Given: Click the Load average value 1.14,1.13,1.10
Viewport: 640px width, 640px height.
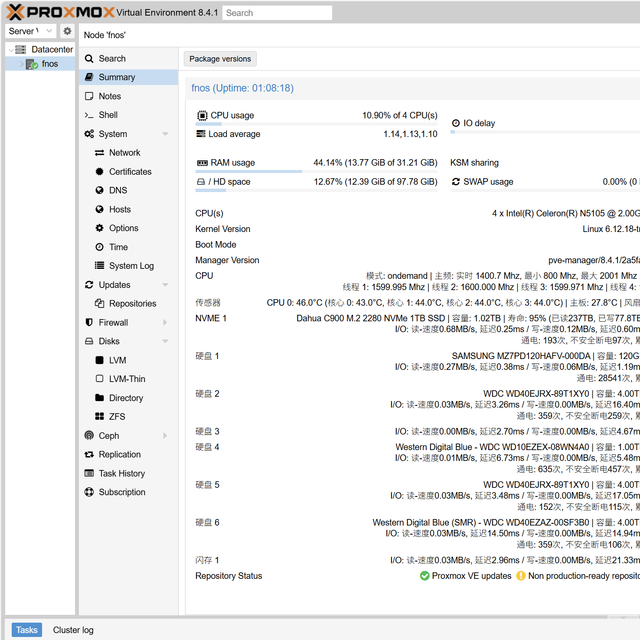Looking at the screenshot, I should pos(410,134).
